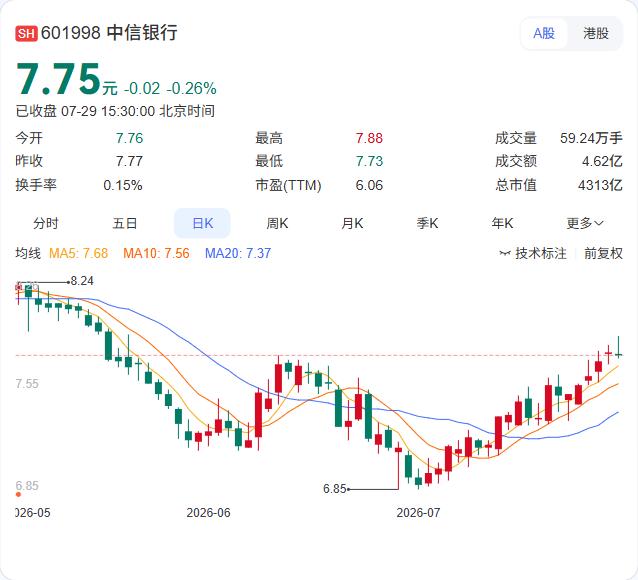Click the stock title 601998 中信银行

point(109,33)
